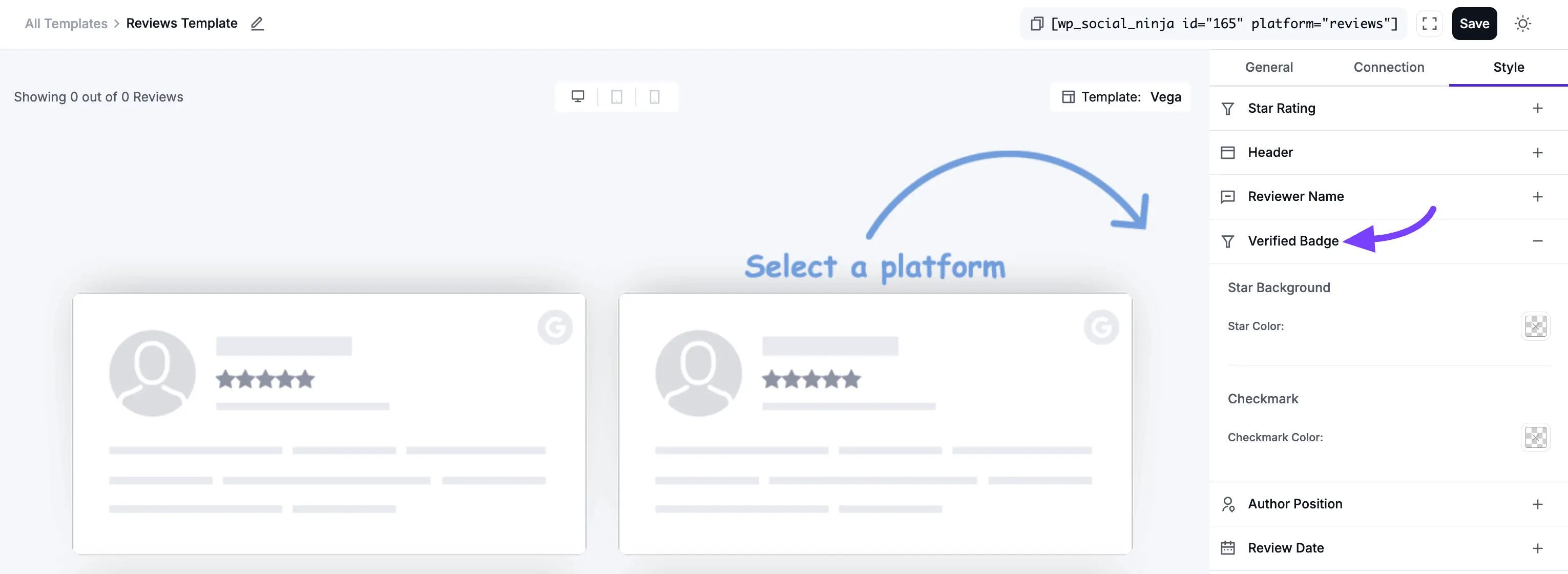Switch to the Connection tab
1568x574 pixels.
point(1389,67)
